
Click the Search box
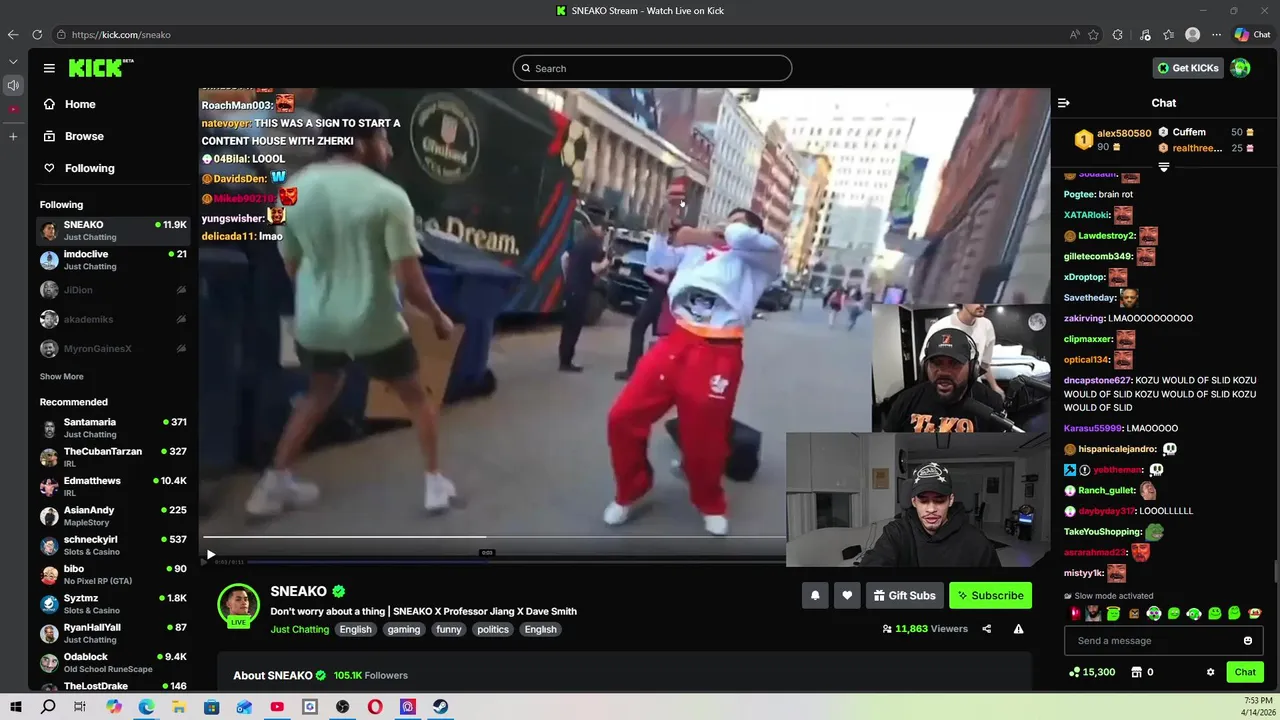tap(652, 68)
